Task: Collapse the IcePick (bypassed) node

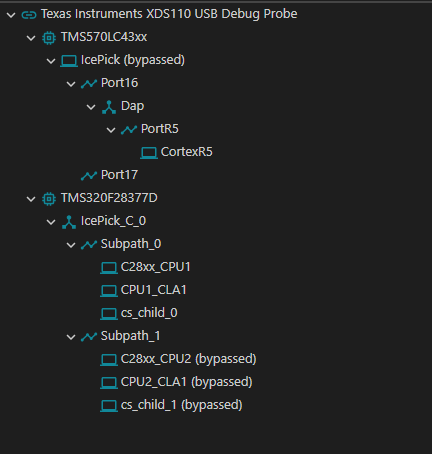Action: click(51, 61)
